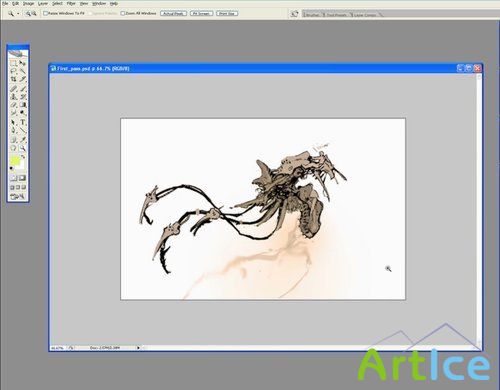Switch to Full Screen Mode
This screenshot has height=390, width=500.
24,187
